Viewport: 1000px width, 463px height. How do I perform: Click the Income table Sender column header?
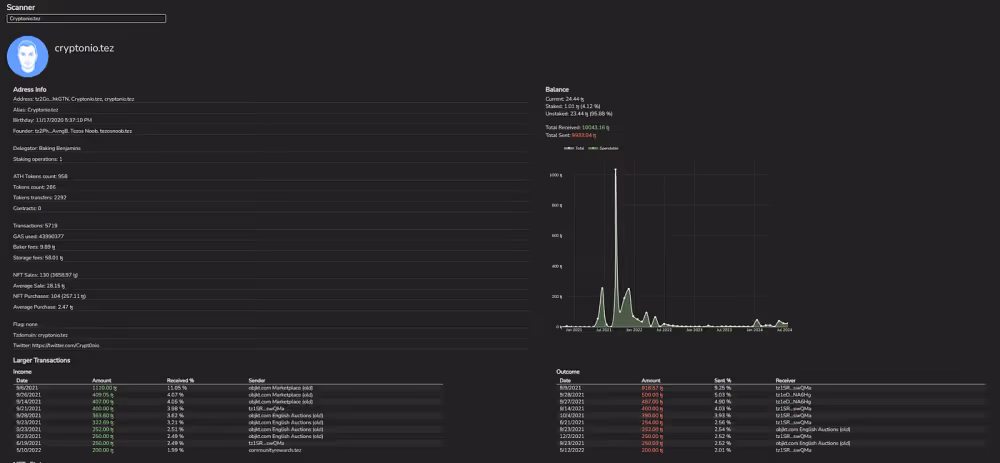click(257, 381)
